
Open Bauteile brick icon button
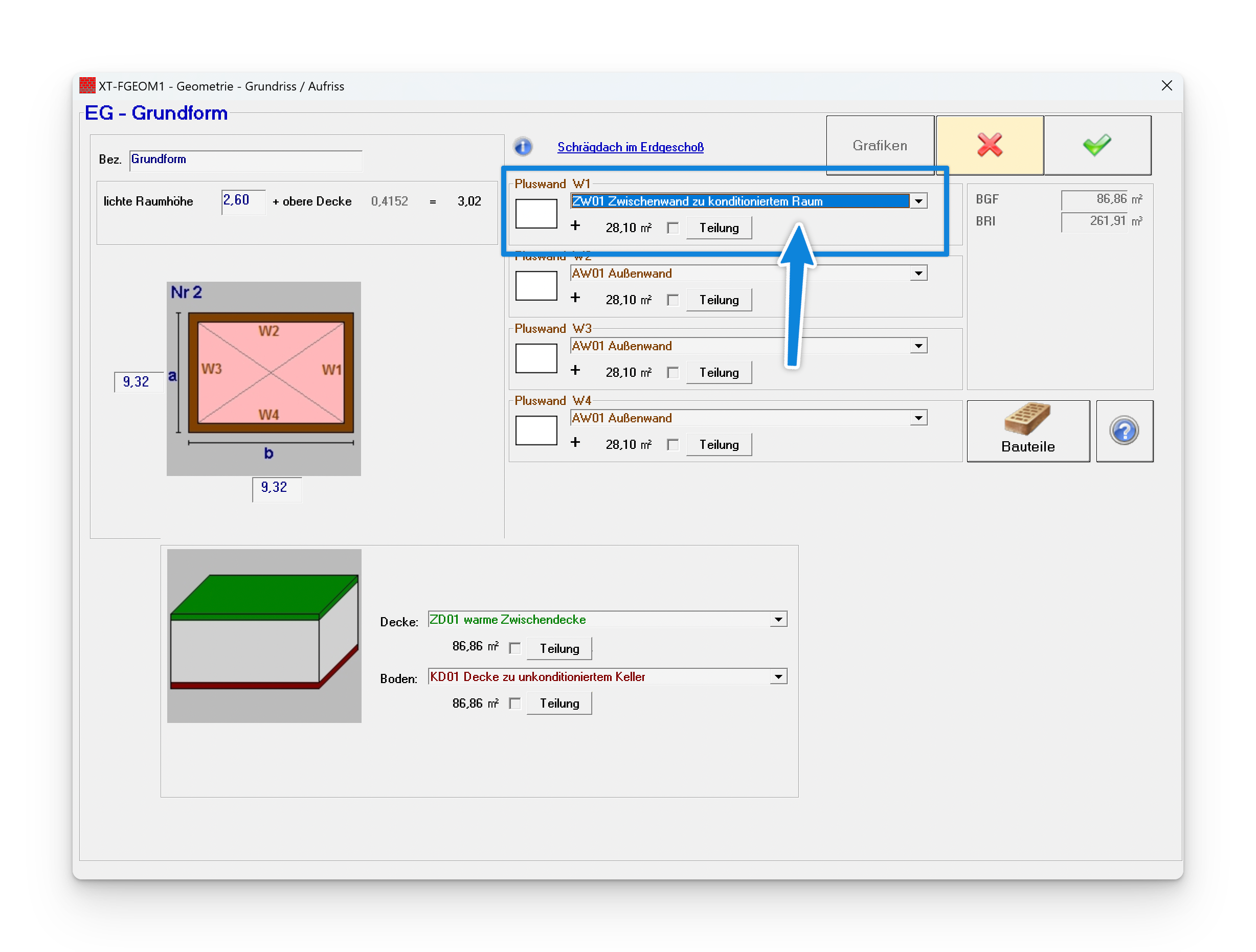1028,431
